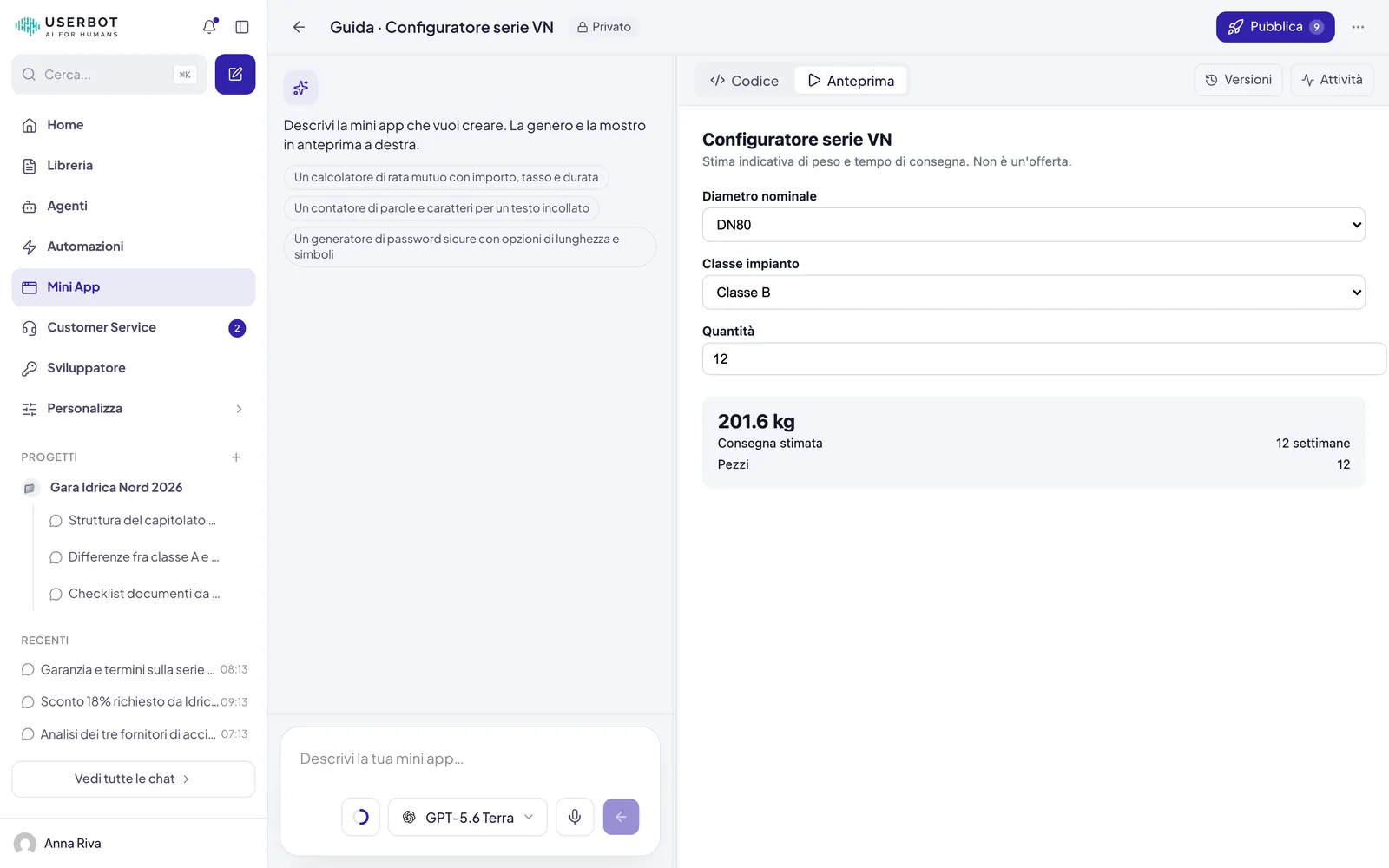1389x868 pixels.
Task: Click the Quantità input field
Action: [x=1043, y=359]
